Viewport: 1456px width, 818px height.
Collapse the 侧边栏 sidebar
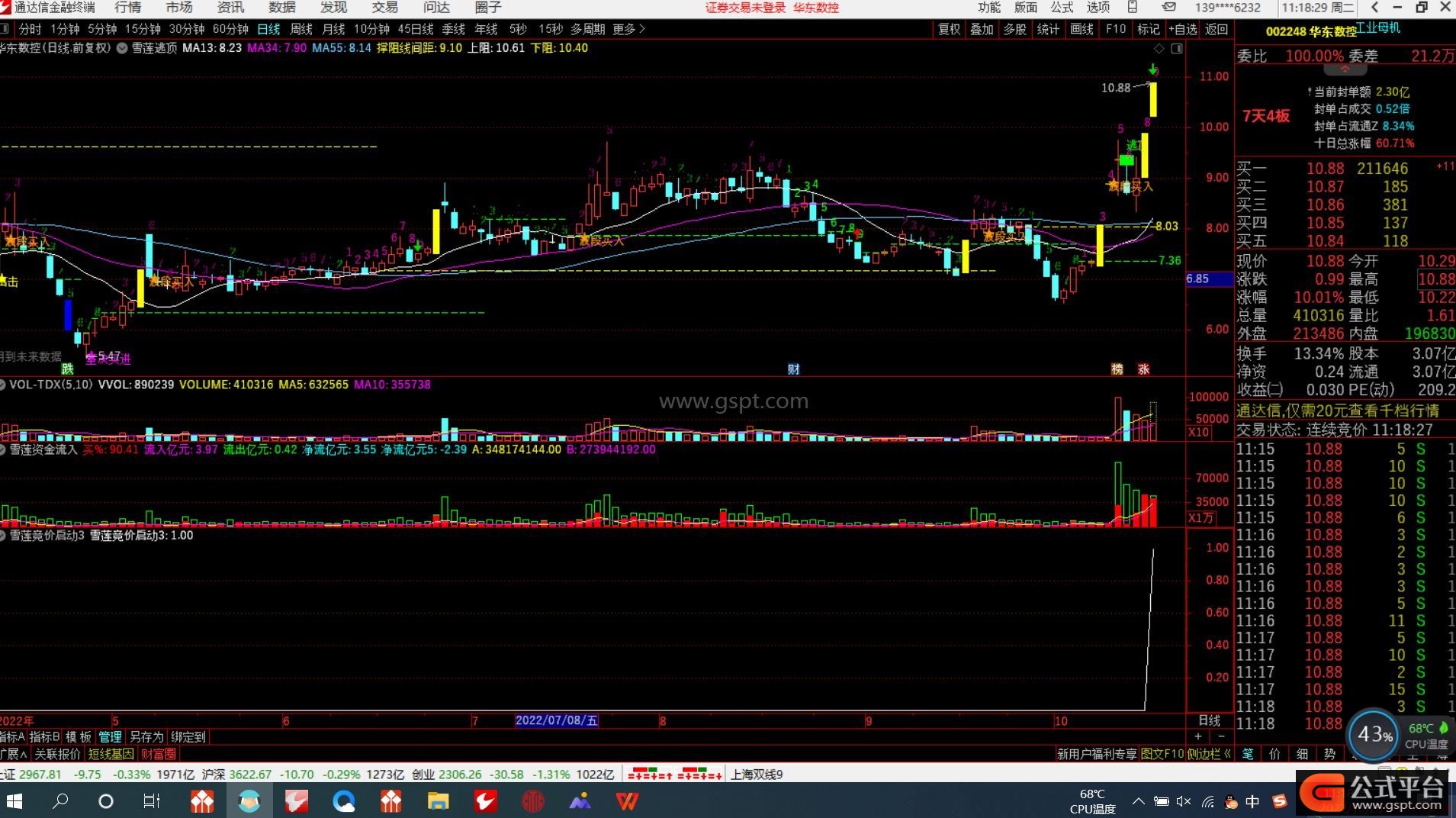(x=1209, y=754)
